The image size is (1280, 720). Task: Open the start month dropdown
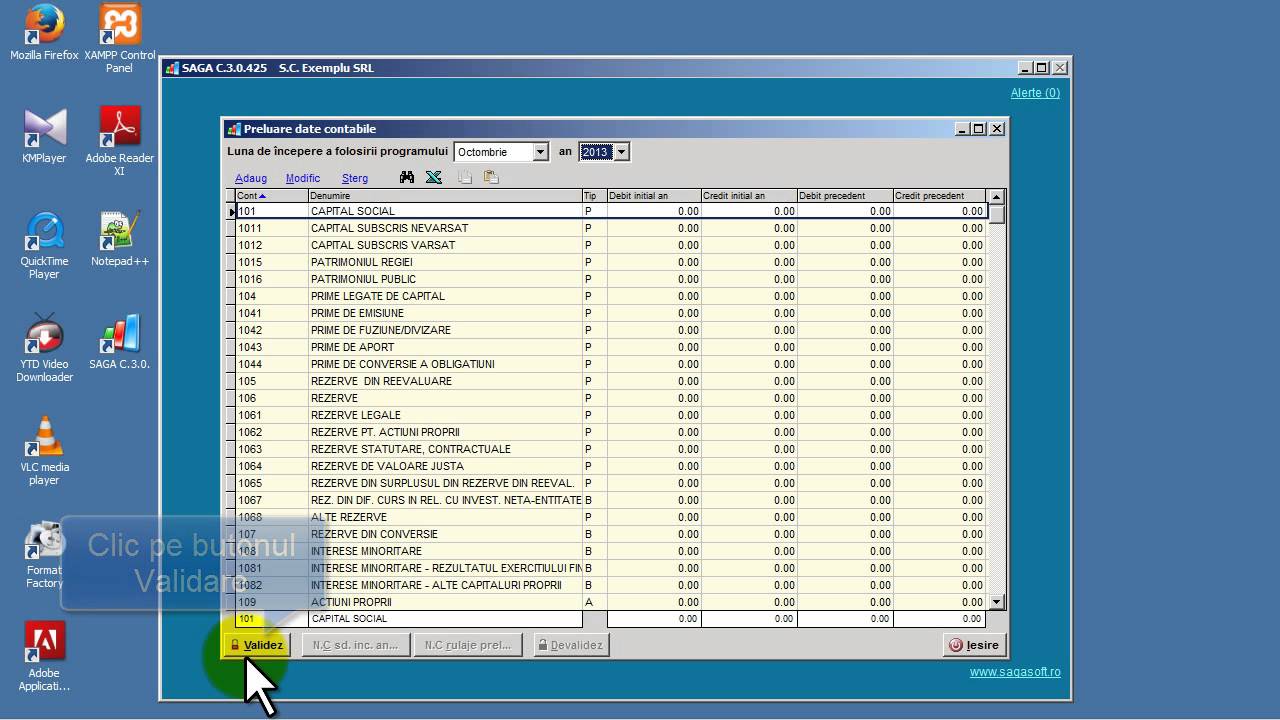point(540,152)
